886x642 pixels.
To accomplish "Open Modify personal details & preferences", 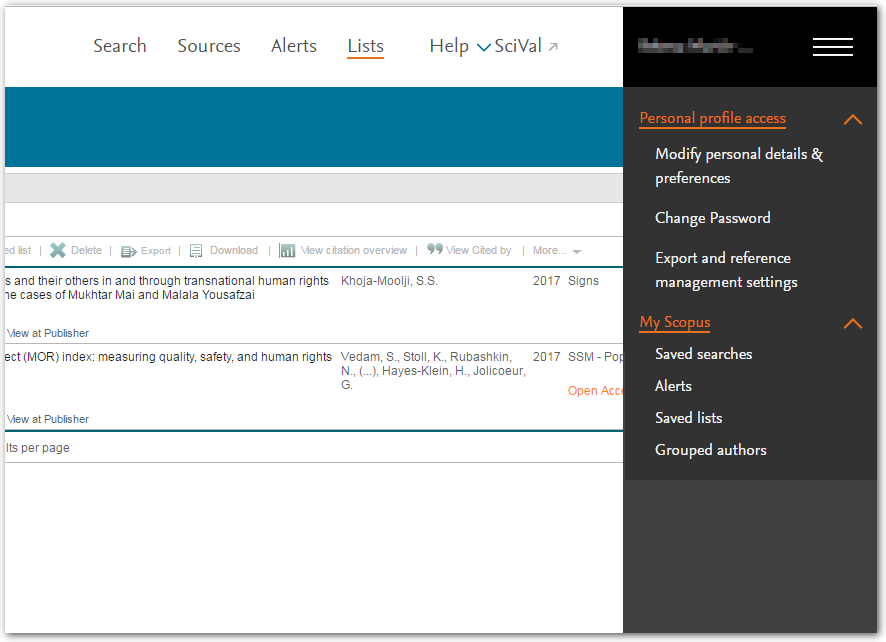I will click(x=739, y=166).
